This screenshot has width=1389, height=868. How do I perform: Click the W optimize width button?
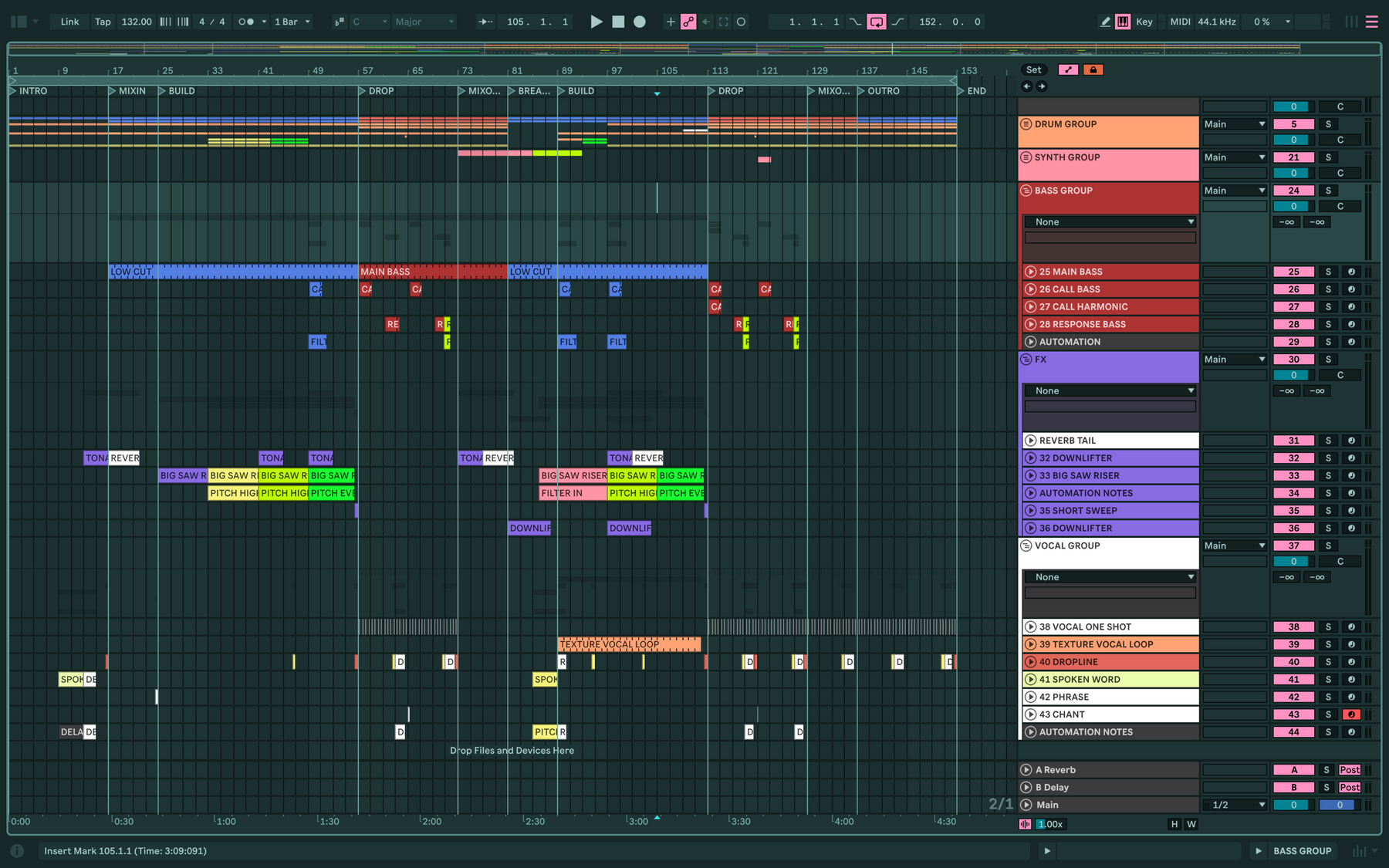click(x=1191, y=824)
